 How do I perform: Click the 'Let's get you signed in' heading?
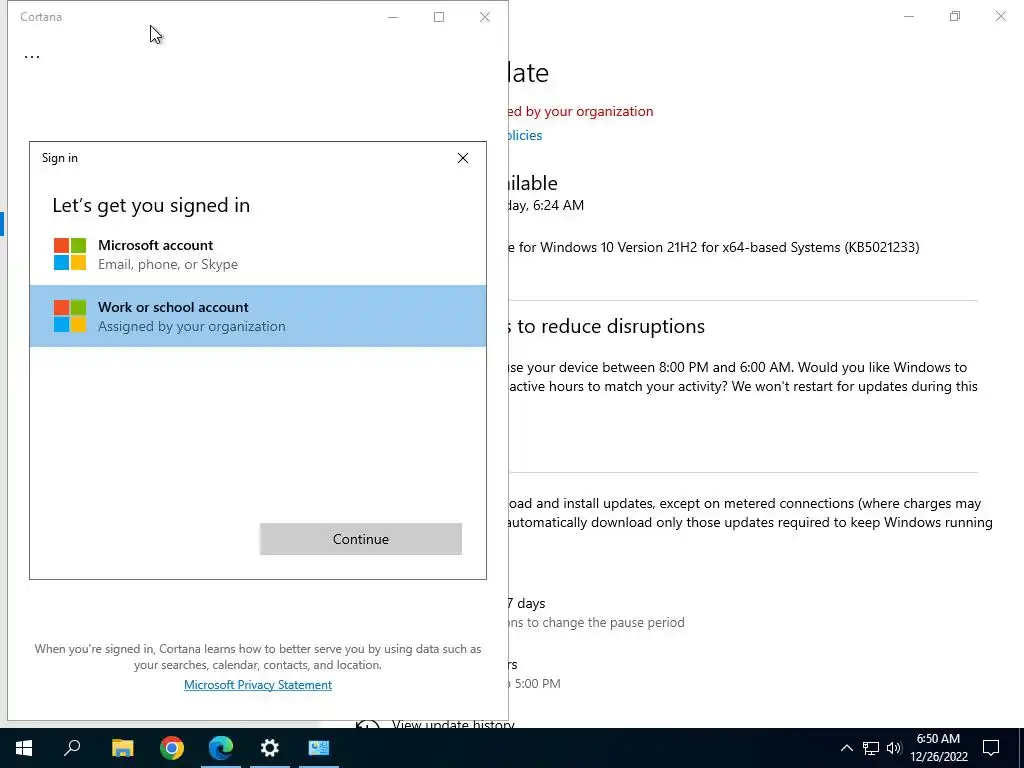[151, 205]
